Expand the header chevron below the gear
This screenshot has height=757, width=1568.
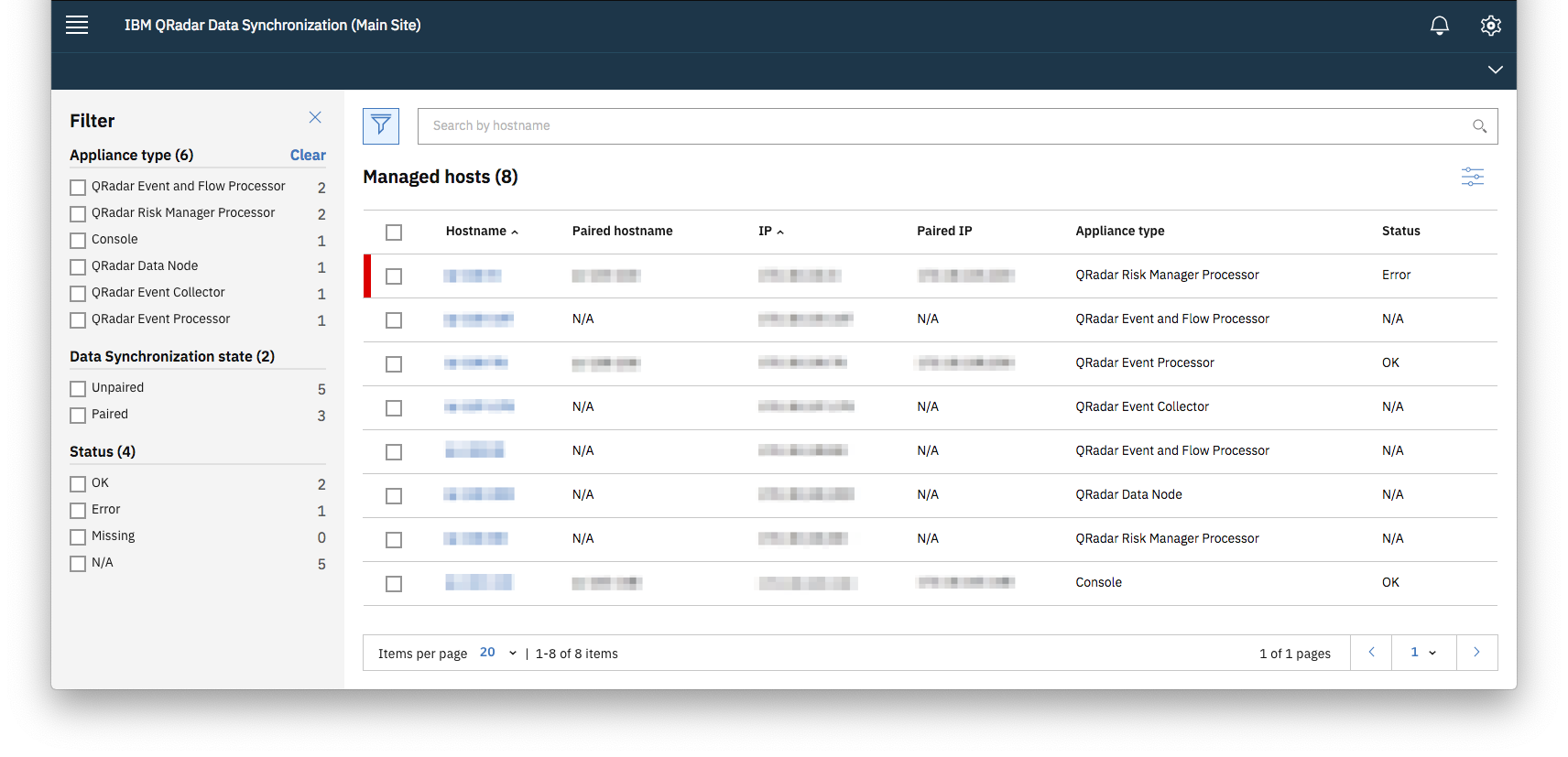(1496, 70)
